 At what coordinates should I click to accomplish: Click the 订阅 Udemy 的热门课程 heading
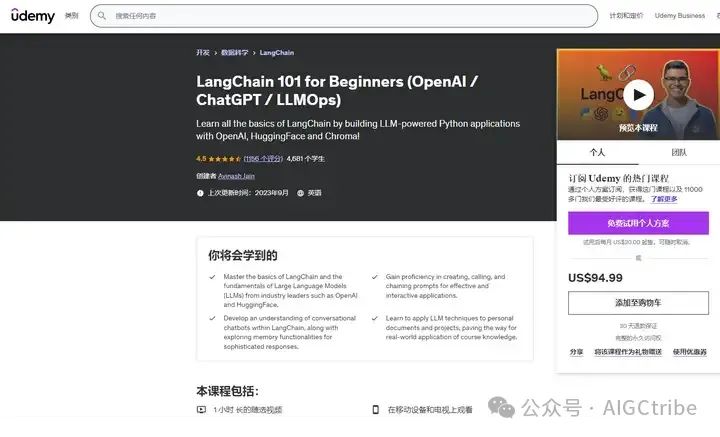[619, 178]
